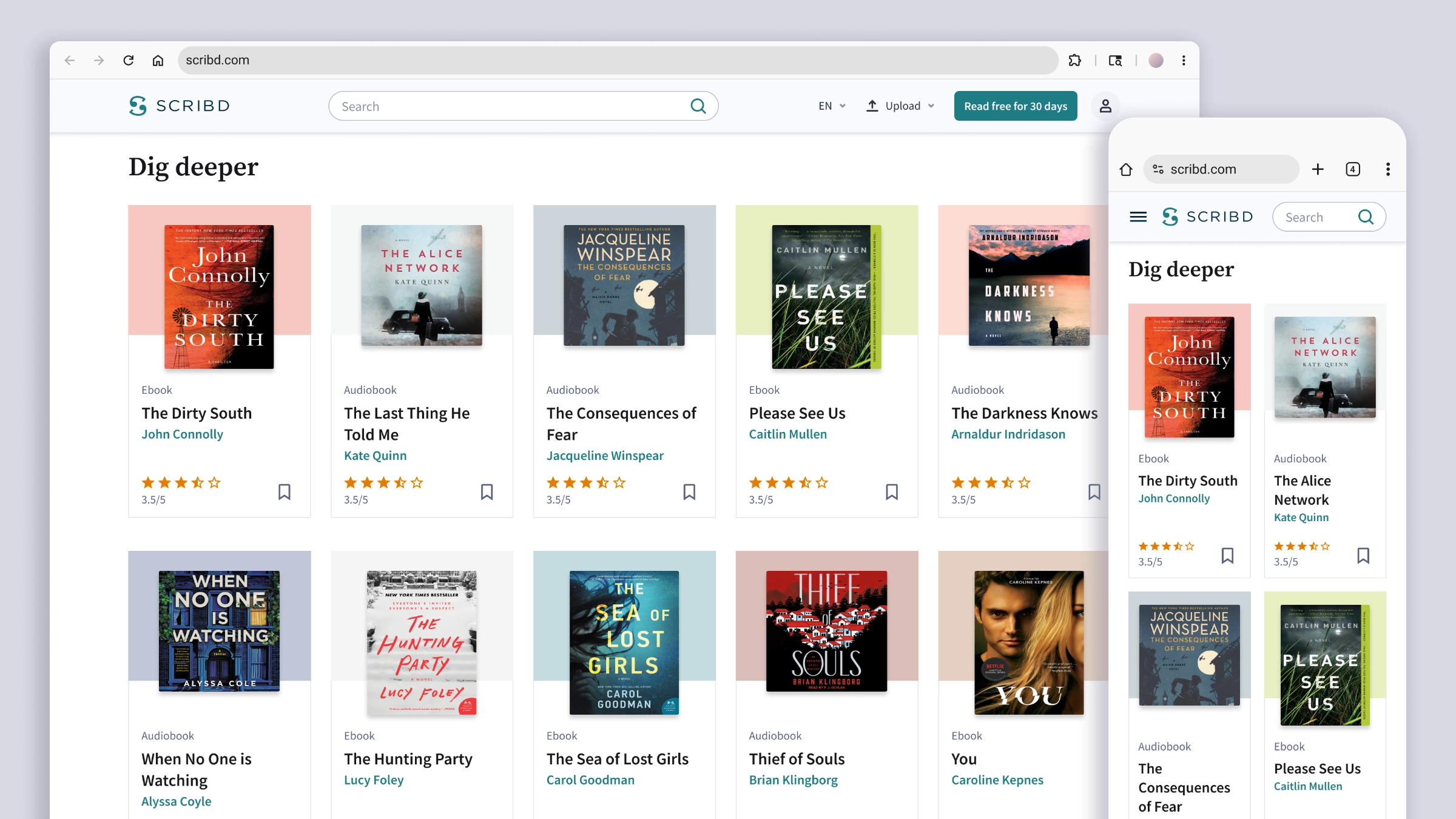Bookmark The Darkness Knows
The height and width of the screenshot is (819, 1456).
pyautogui.click(x=1094, y=491)
